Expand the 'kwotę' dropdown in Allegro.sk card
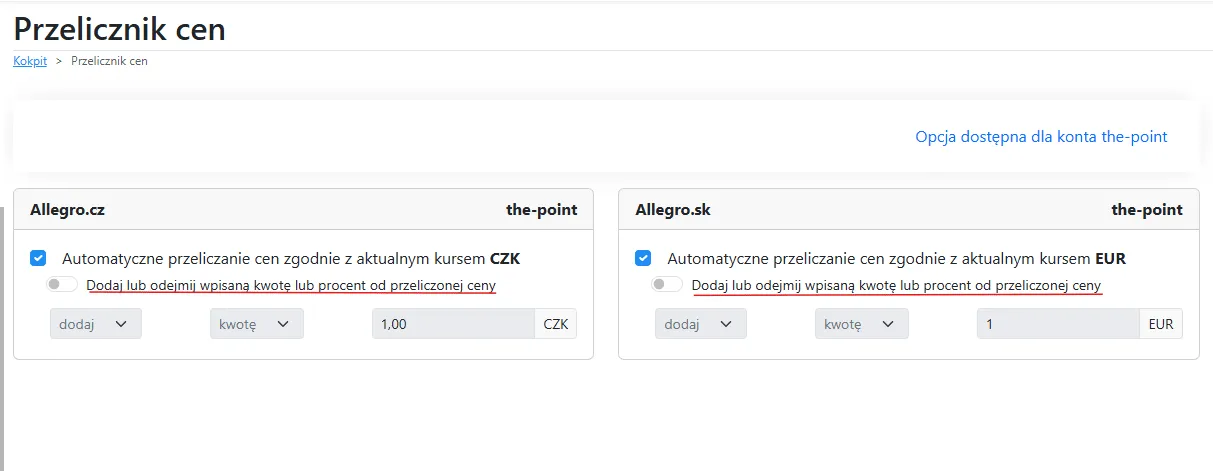 coord(861,324)
